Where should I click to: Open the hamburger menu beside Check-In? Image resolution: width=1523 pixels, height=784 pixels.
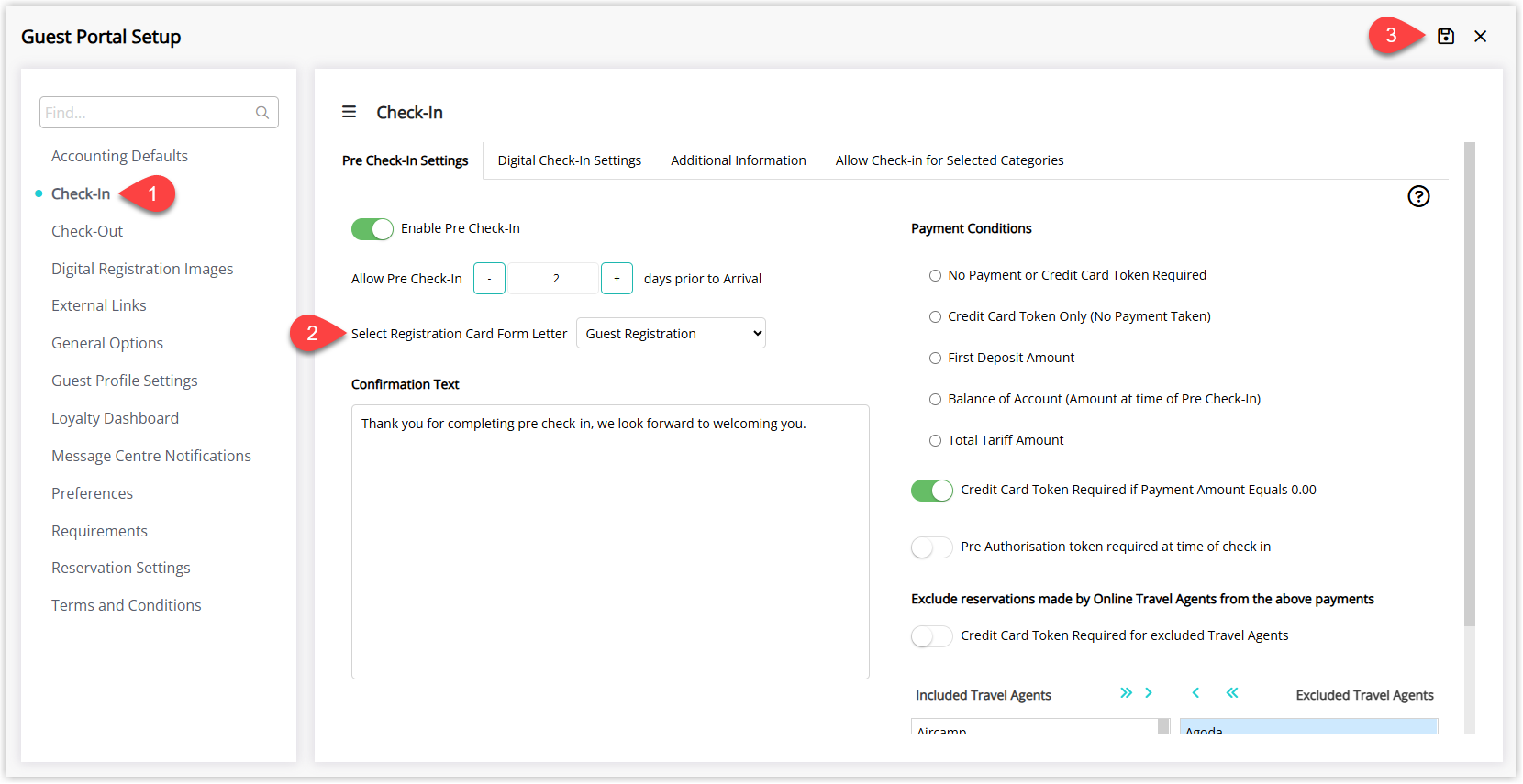tap(350, 112)
